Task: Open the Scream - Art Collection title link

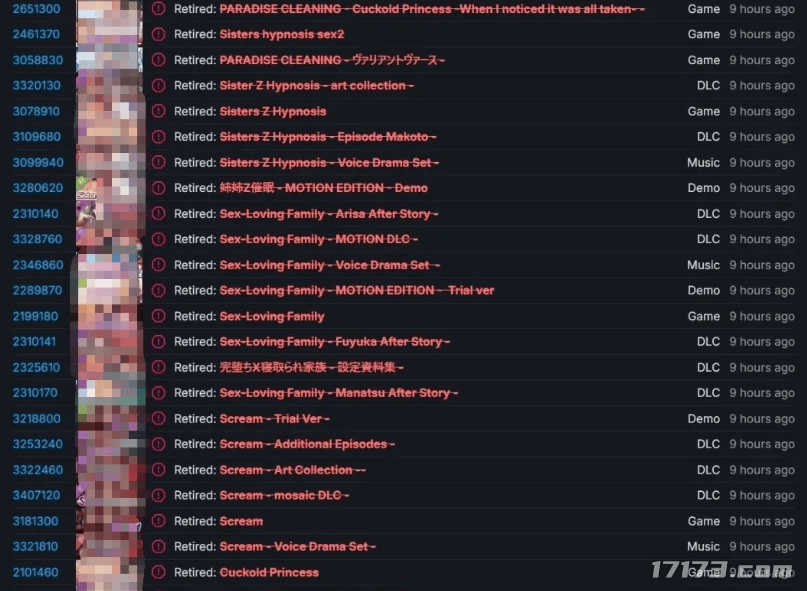Action: click(292, 470)
